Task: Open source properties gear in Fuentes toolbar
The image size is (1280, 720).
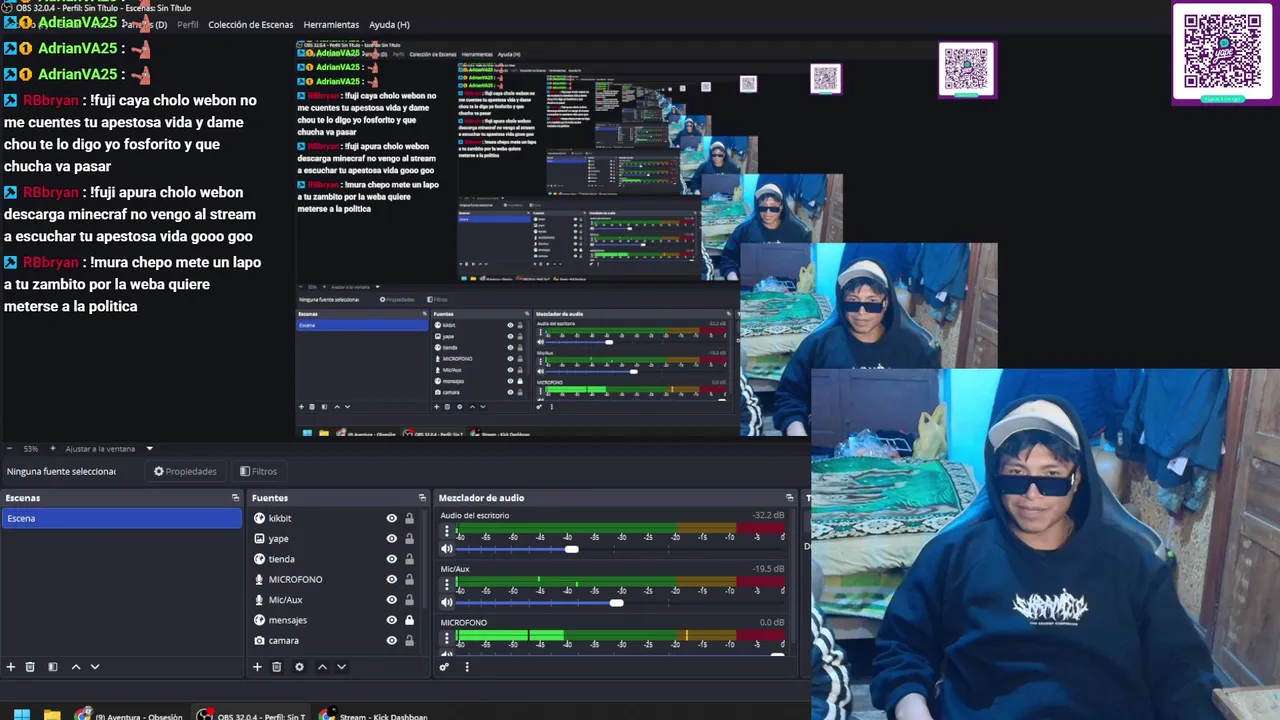Action: pyautogui.click(x=299, y=667)
